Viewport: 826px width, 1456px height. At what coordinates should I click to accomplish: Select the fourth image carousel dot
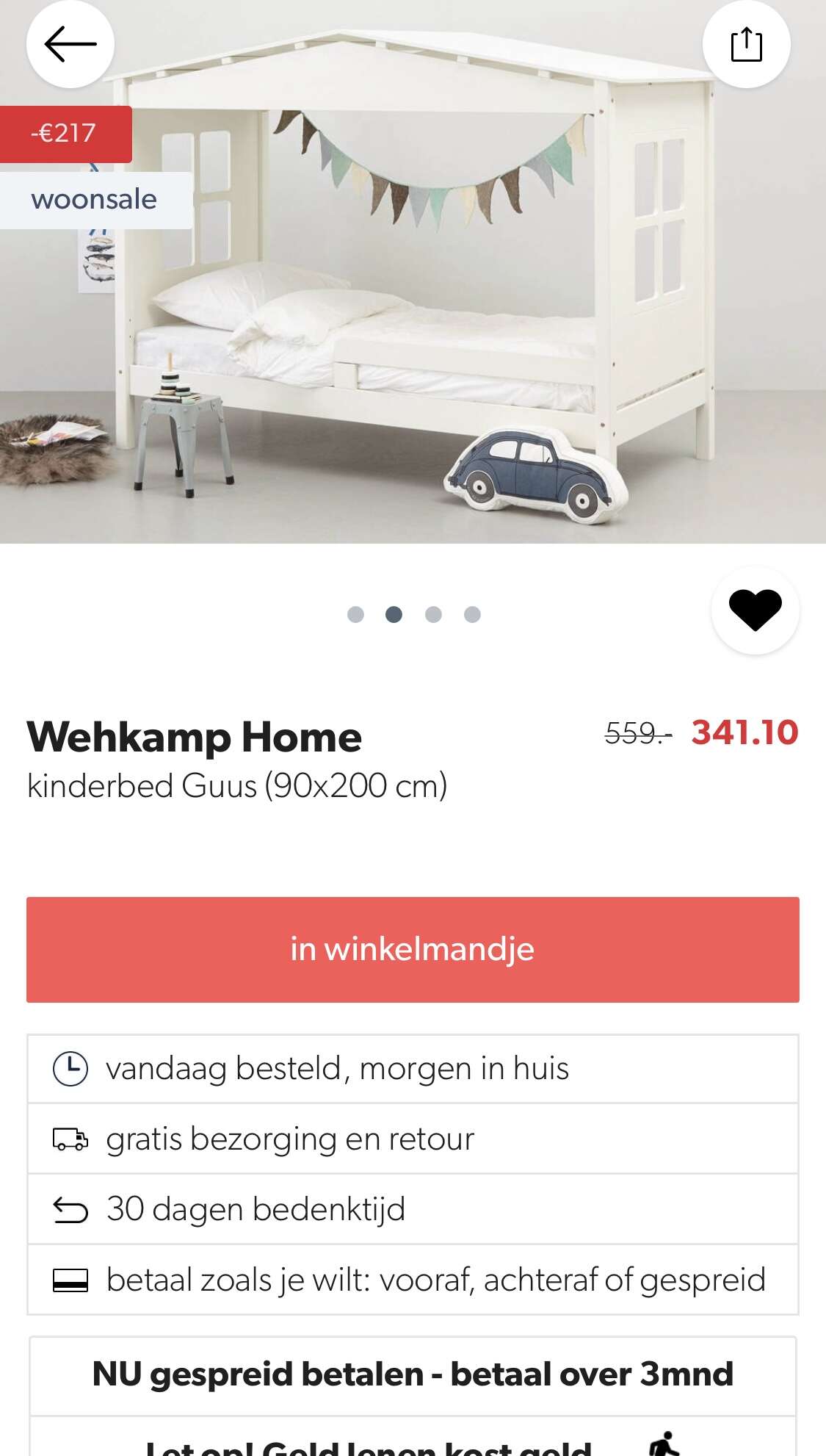coord(472,614)
